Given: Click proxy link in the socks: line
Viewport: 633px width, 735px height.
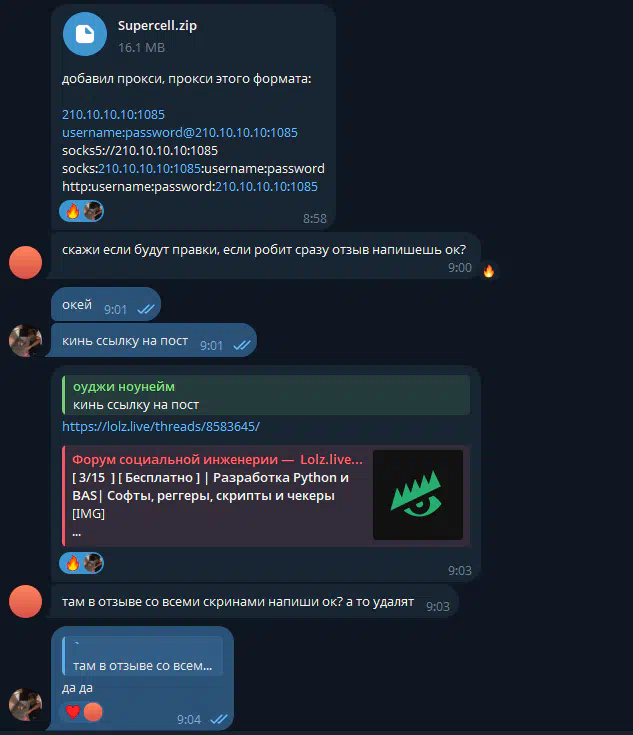Looking at the screenshot, I should pyautogui.click(x=149, y=169).
